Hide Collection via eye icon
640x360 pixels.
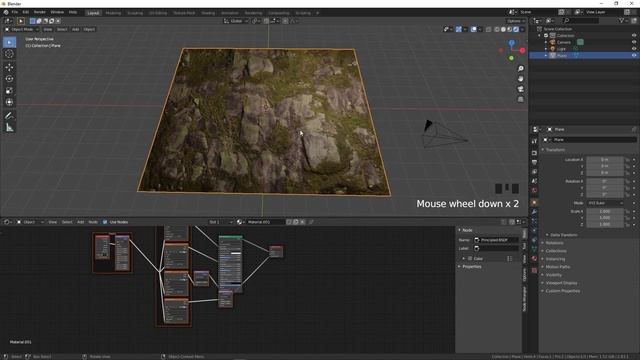coord(634,36)
